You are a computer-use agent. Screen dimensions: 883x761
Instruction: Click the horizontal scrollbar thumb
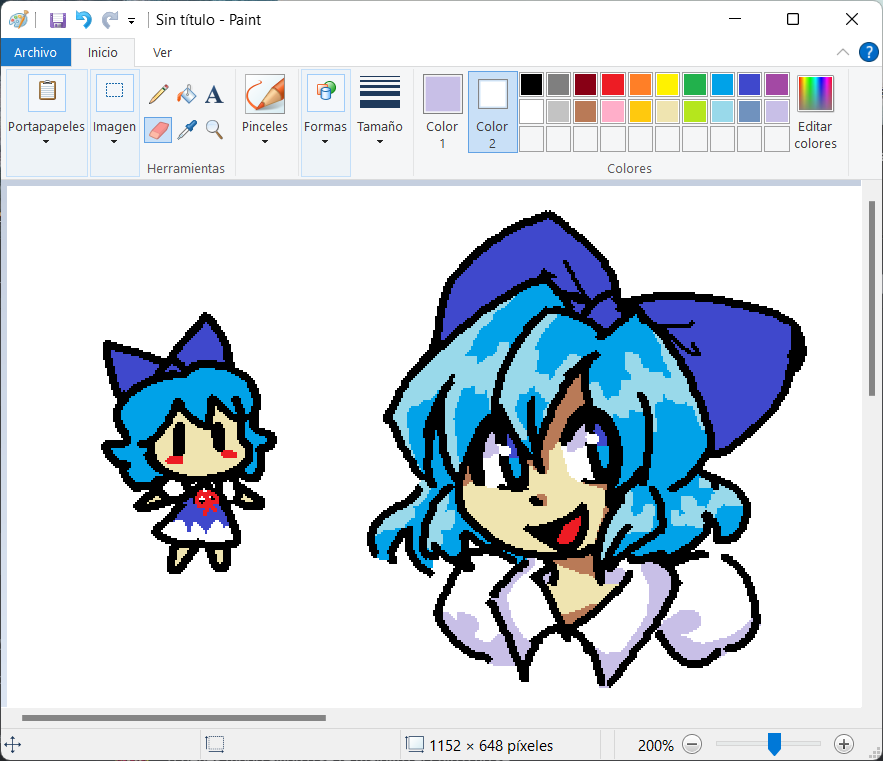click(x=173, y=718)
